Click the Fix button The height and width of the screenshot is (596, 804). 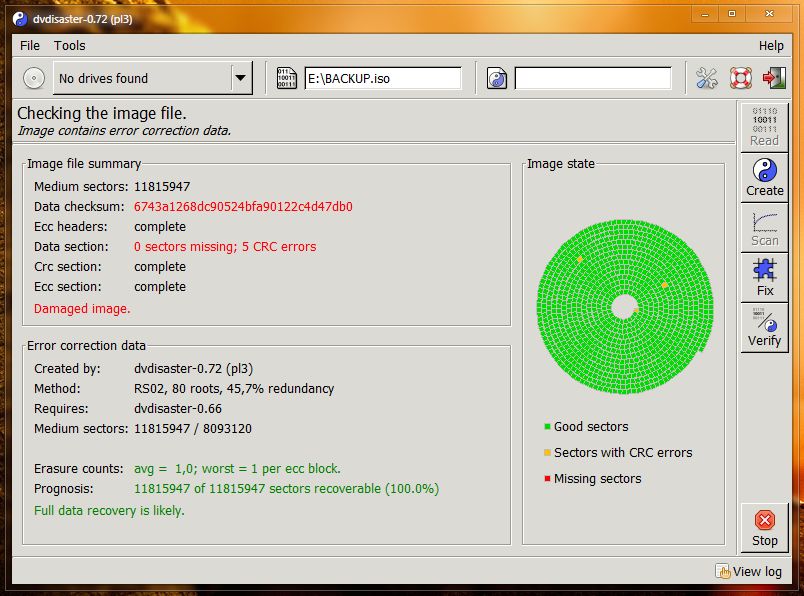point(765,277)
